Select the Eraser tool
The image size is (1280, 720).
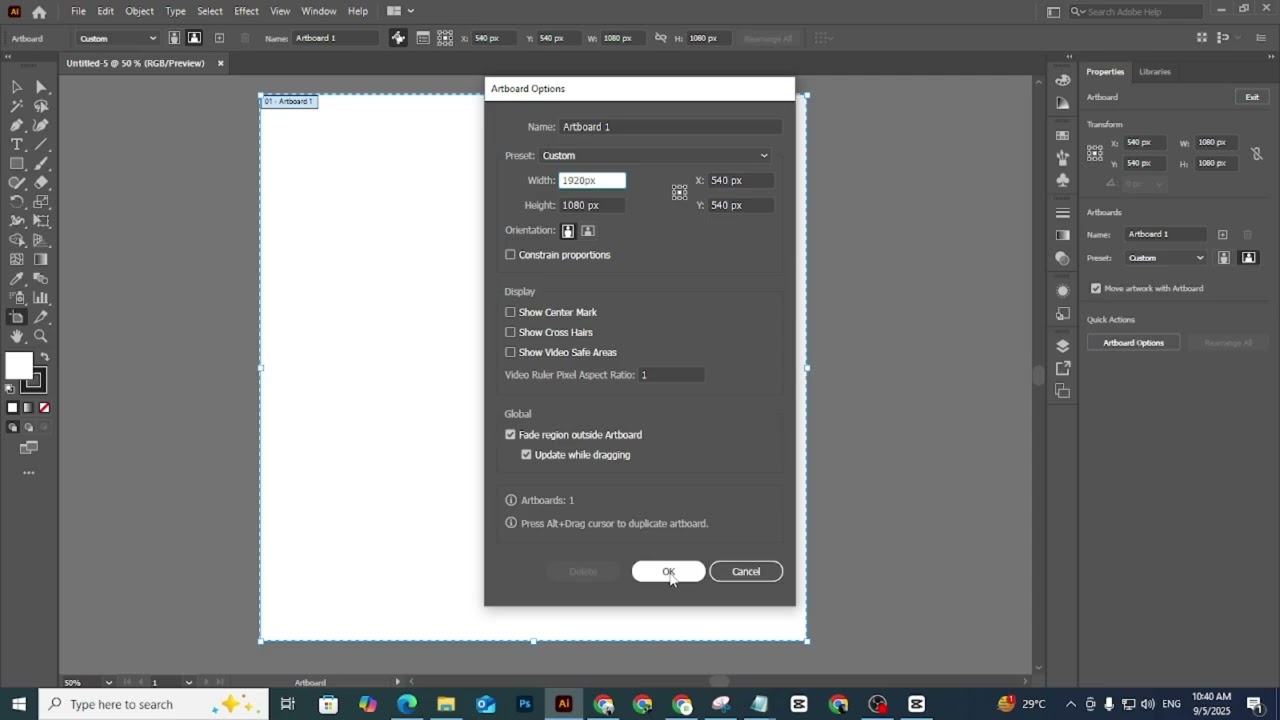coord(41,183)
